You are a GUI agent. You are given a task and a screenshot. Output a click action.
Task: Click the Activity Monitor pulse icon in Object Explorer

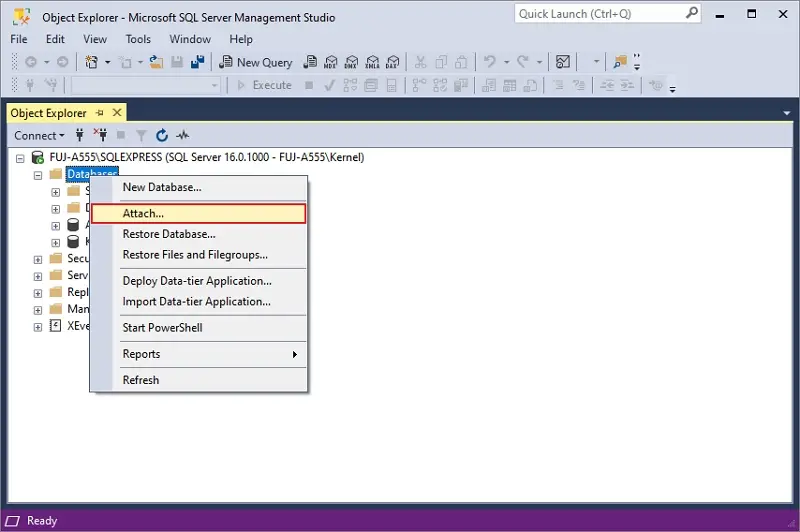[182, 135]
